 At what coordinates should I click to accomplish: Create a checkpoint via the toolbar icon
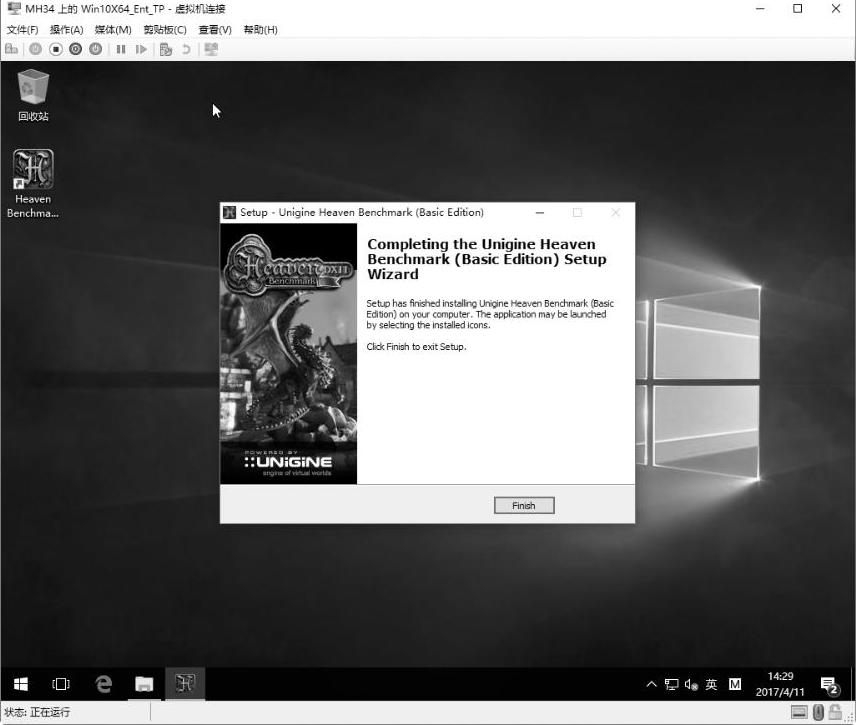[x=166, y=50]
